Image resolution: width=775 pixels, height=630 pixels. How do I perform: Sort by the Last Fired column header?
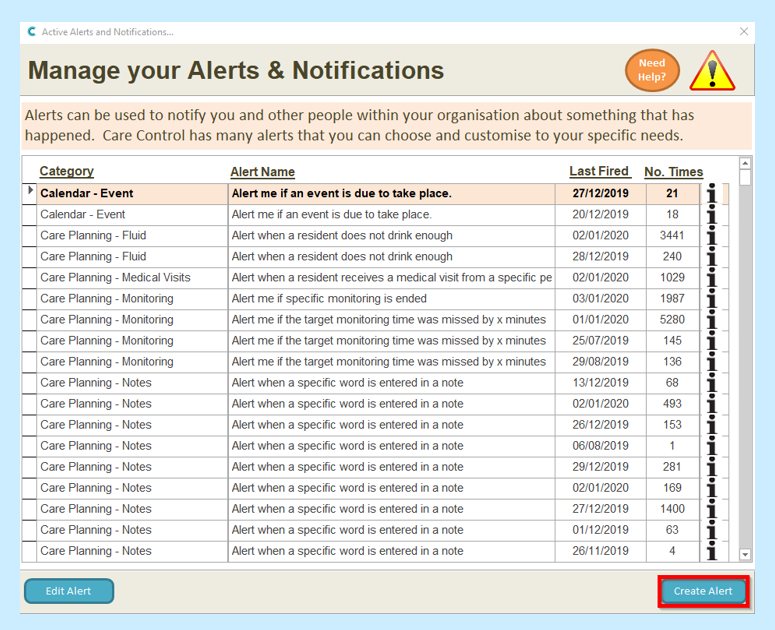[x=599, y=171]
